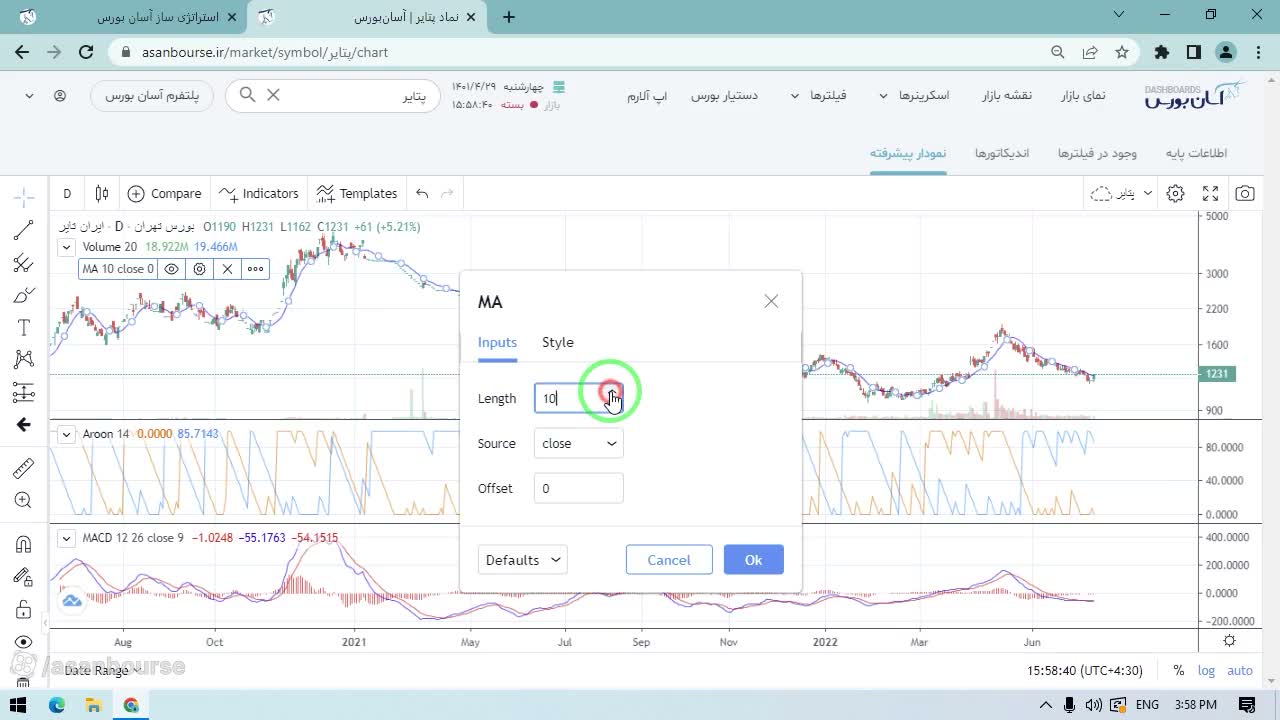Toggle log scale on the chart
Image resolution: width=1280 pixels, height=720 pixels.
(x=1207, y=671)
